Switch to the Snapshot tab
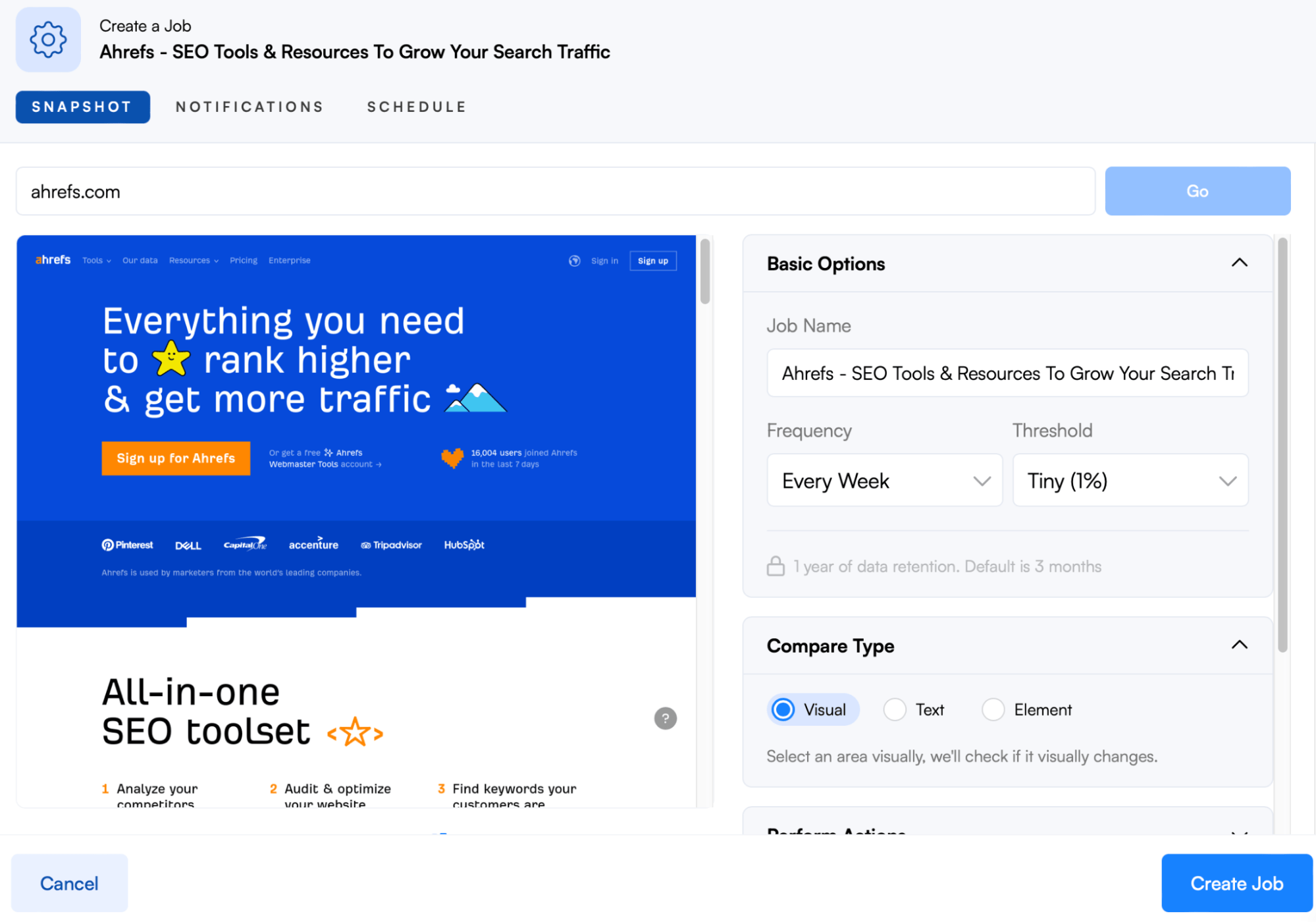The image size is (1316, 922). [82, 107]
